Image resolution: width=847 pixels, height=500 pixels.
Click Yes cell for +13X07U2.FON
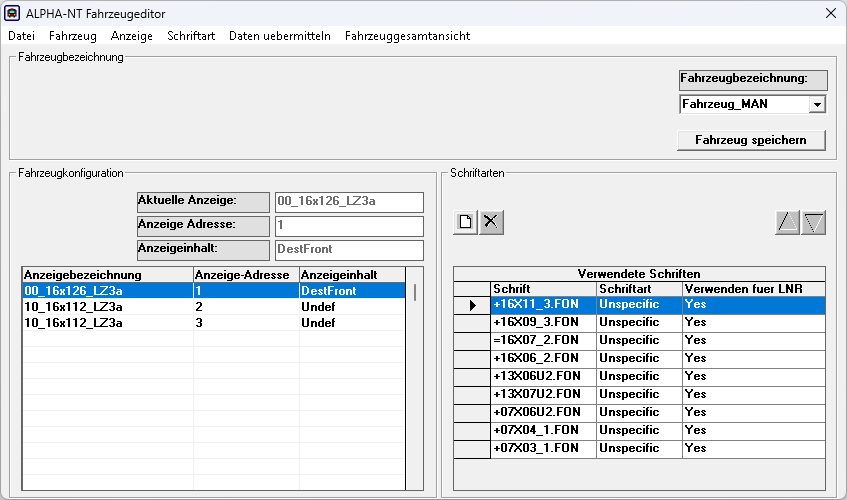pos(754,394)
